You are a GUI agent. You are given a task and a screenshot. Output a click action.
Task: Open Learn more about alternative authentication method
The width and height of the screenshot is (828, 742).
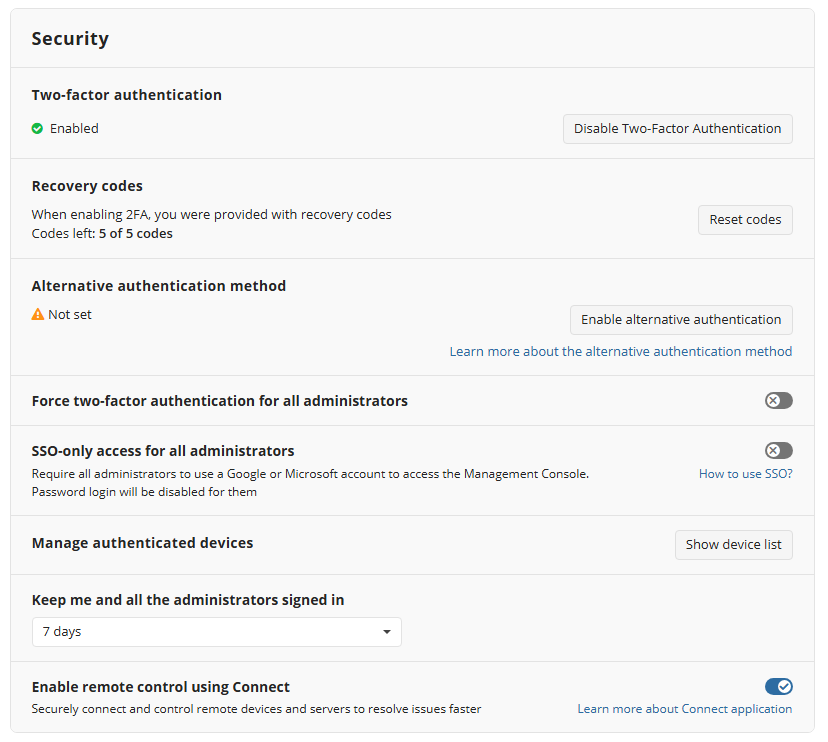(620, 351)
